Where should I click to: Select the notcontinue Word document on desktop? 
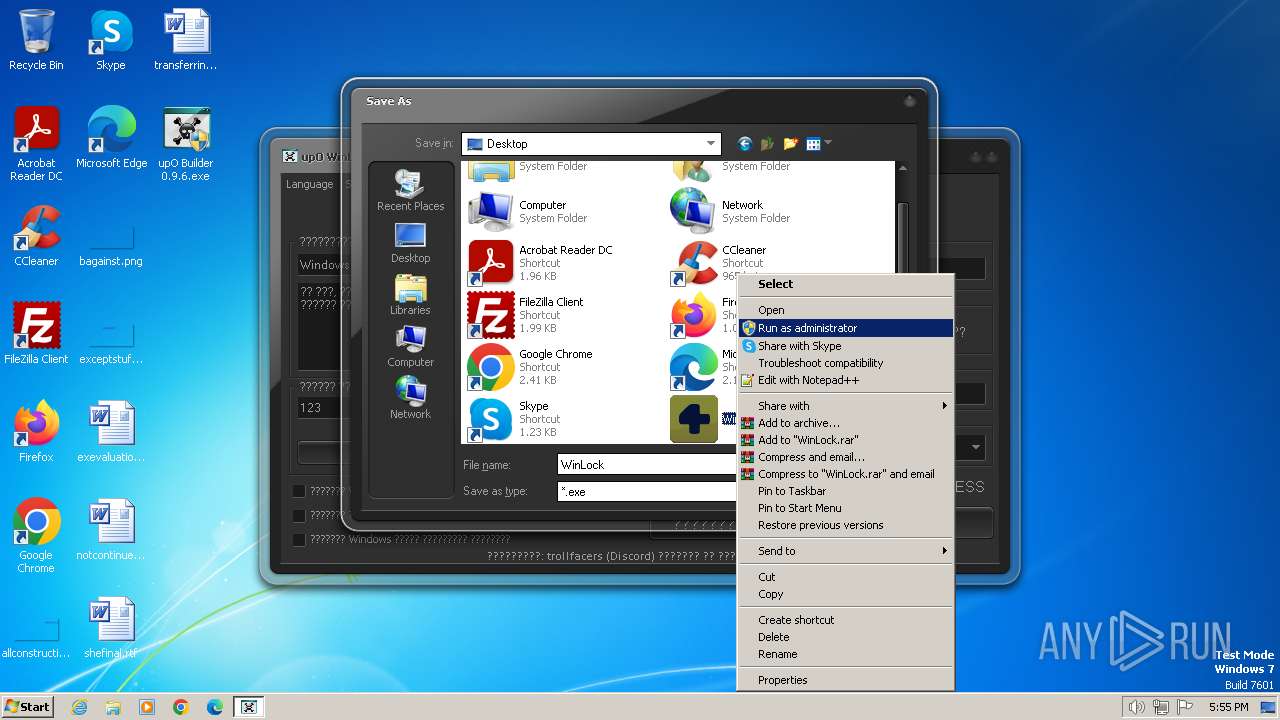click(x=111, y=530)
